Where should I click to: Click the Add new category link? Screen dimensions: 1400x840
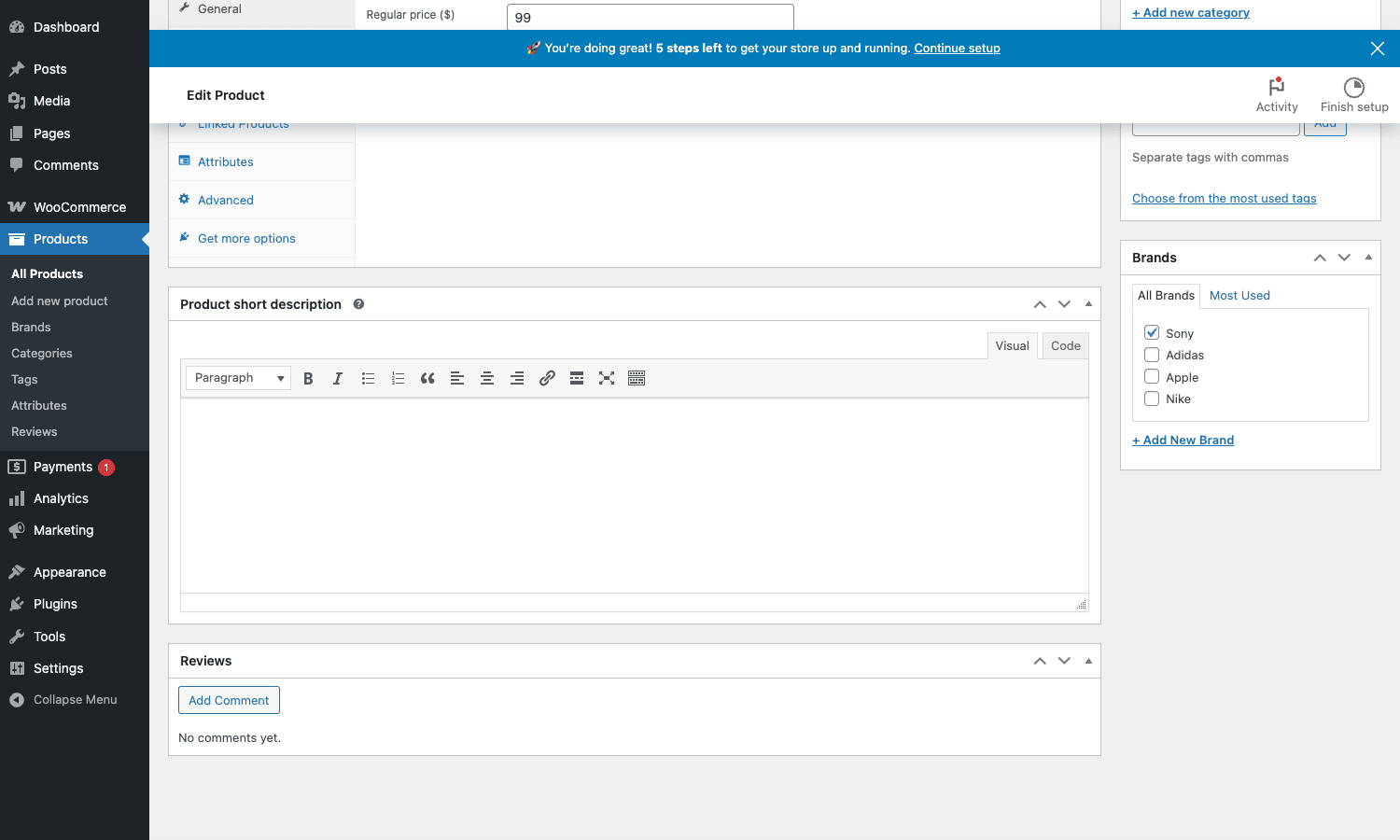(x=1190, y=13)
